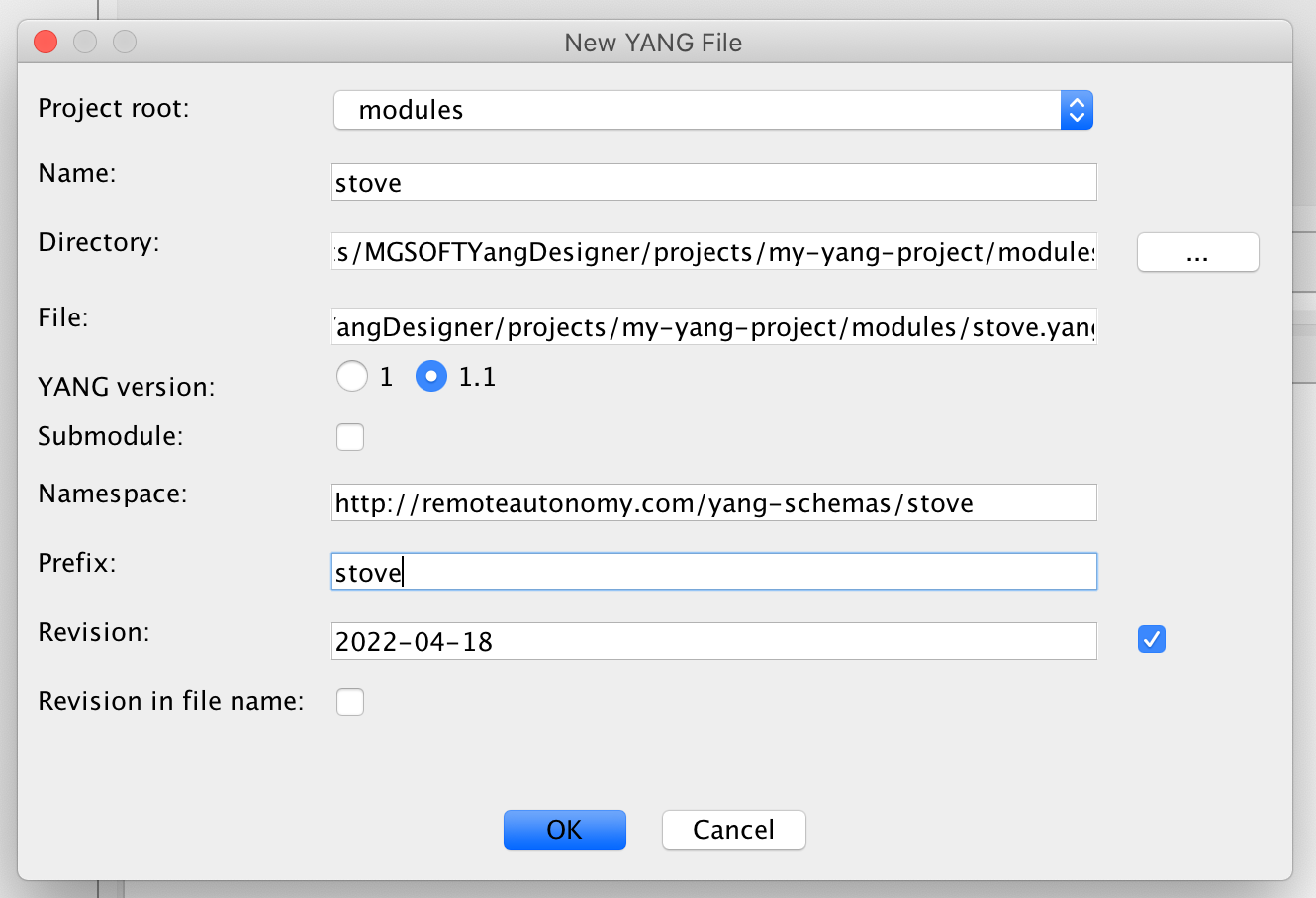
Task: Enable Revision in file name checkbox
Action: [x=350, y=702]
